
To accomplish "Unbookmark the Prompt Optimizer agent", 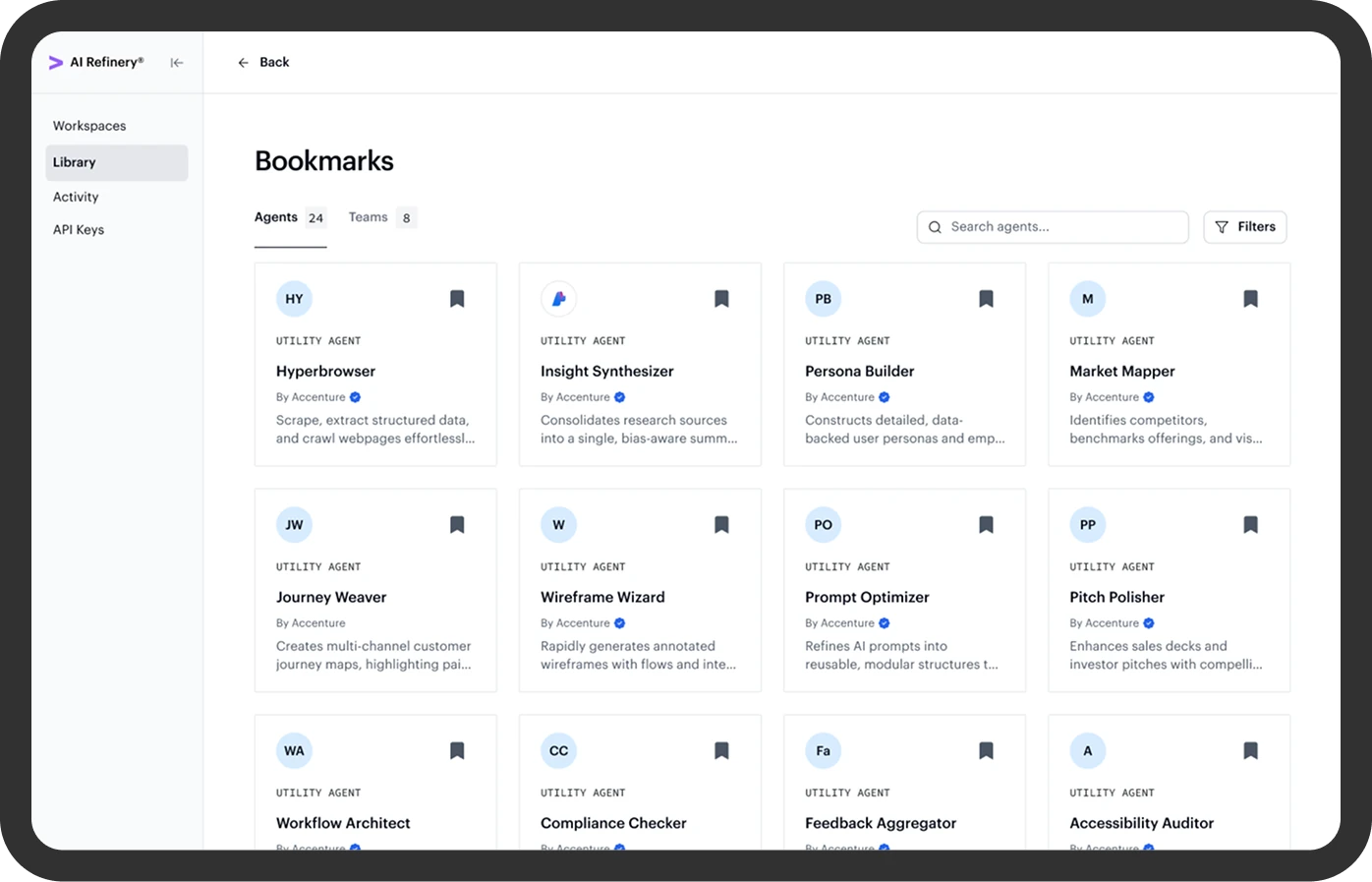I will click(986, 525).
